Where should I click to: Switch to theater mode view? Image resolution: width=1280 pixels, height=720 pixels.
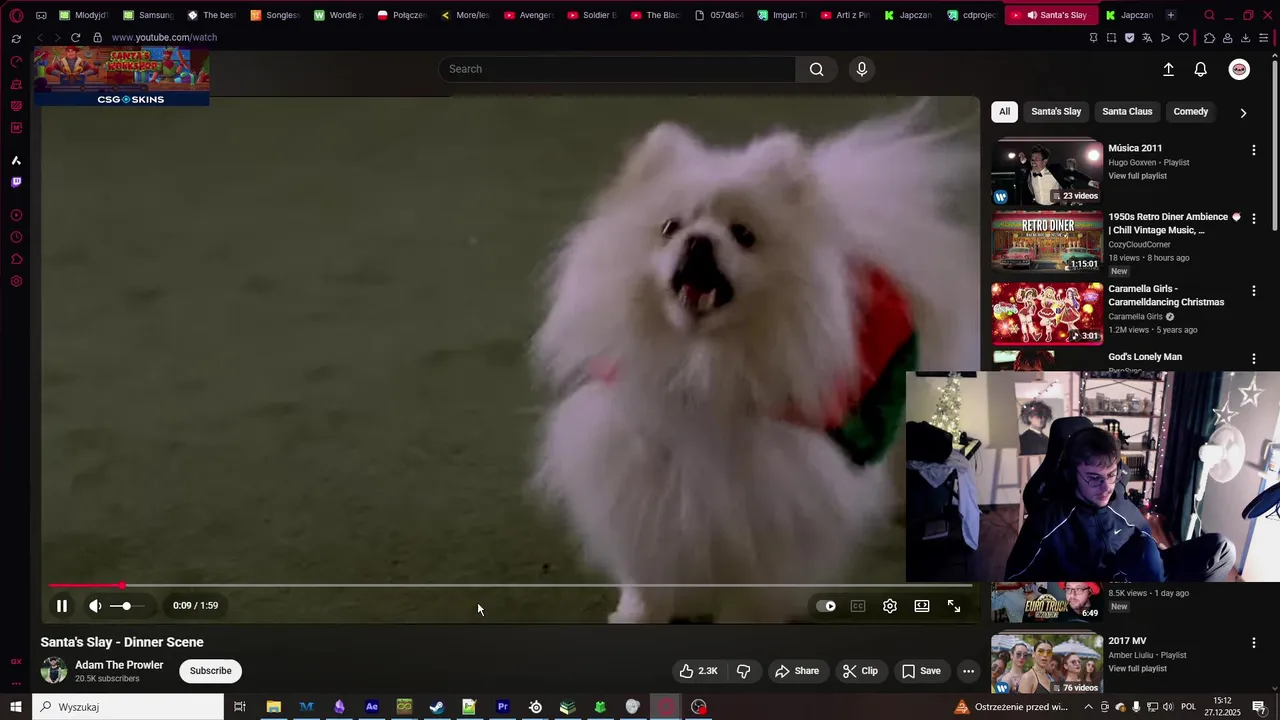(x=922, y=606)
